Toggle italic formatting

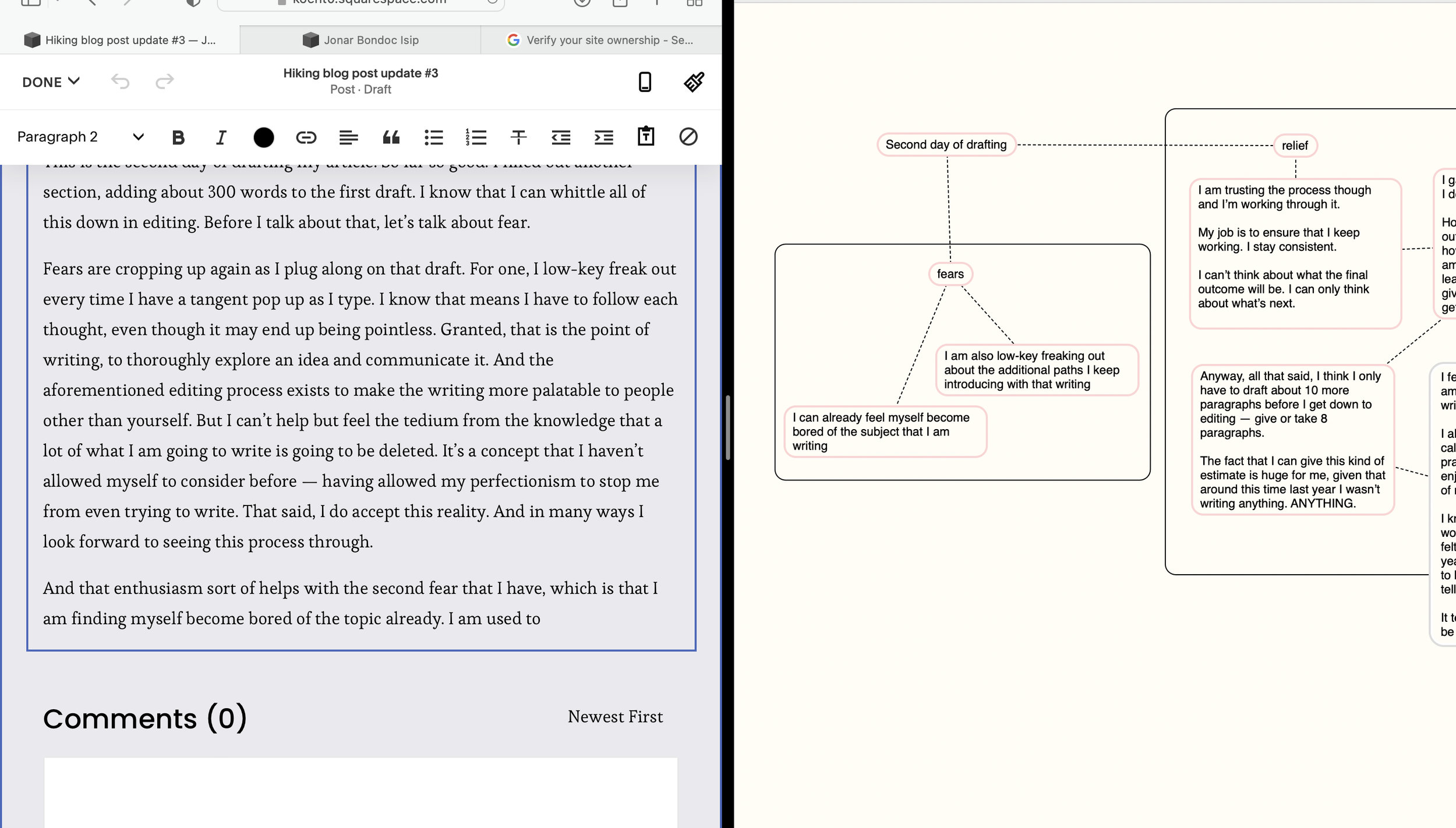pos(221,137)
